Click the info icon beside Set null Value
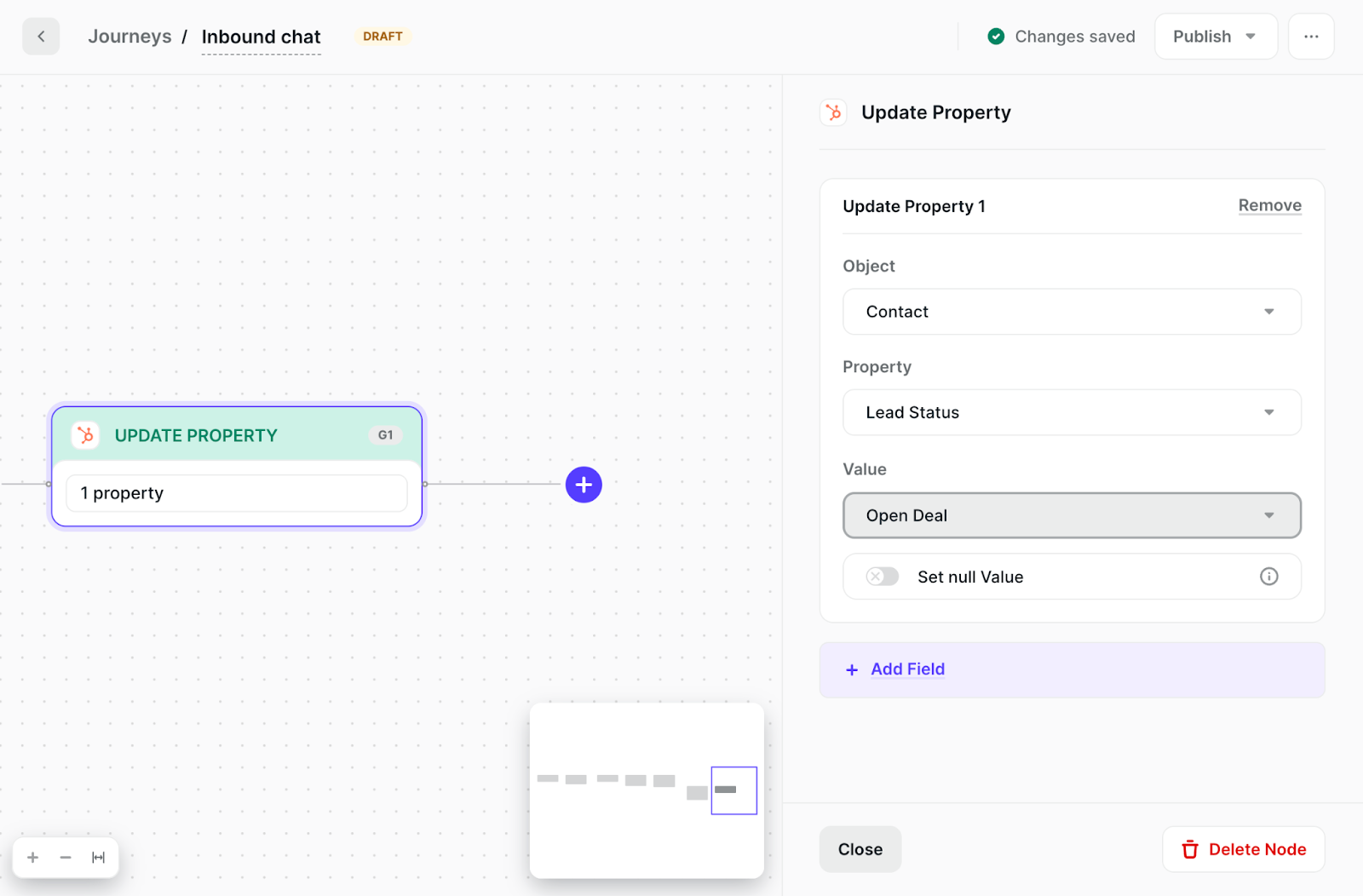1363x896 pixels. tap(1268, 577)
